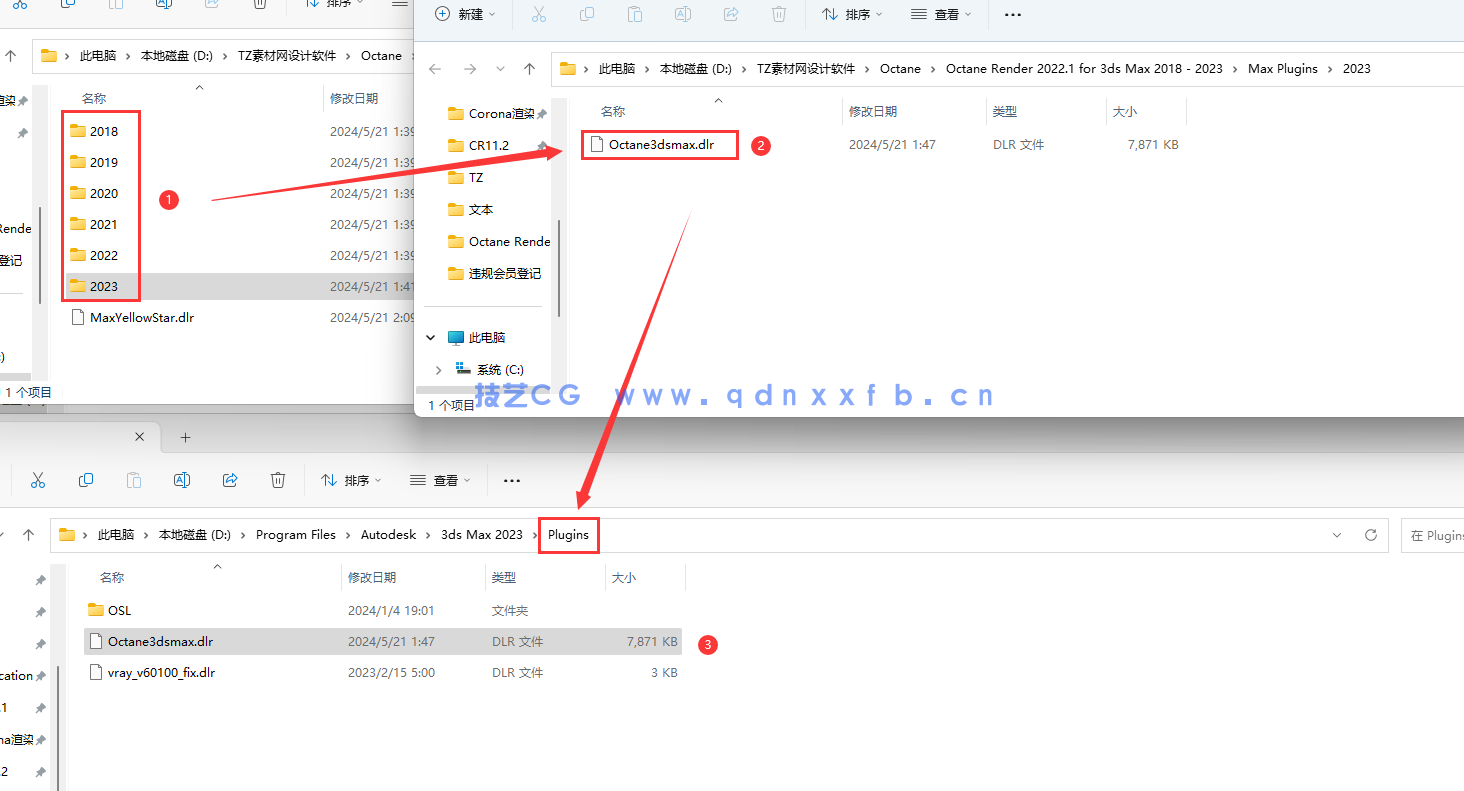Viewport: 1464px width, 791px height.
Task: Open the 排序 sort dropdown in bottom window
Action: tap(351, 481)
